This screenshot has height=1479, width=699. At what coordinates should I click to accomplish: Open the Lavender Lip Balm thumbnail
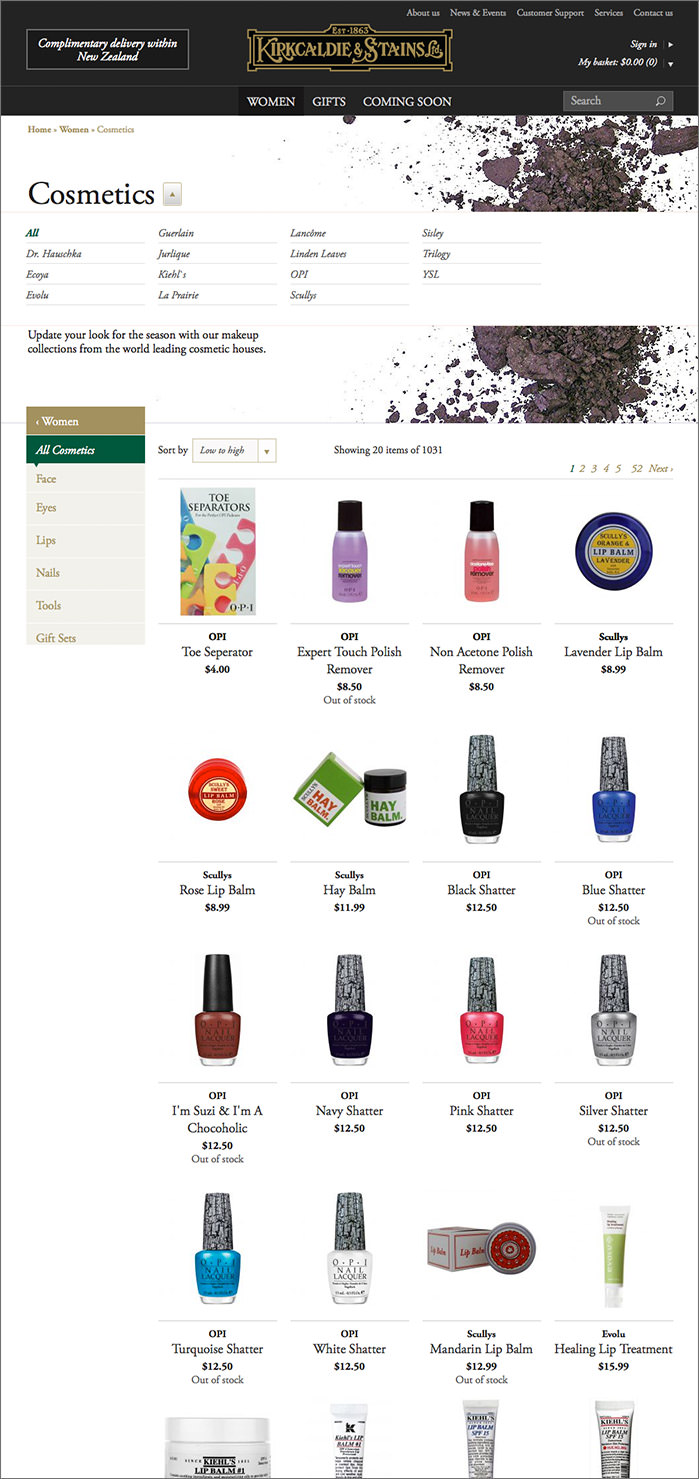(x=613, y=551)
